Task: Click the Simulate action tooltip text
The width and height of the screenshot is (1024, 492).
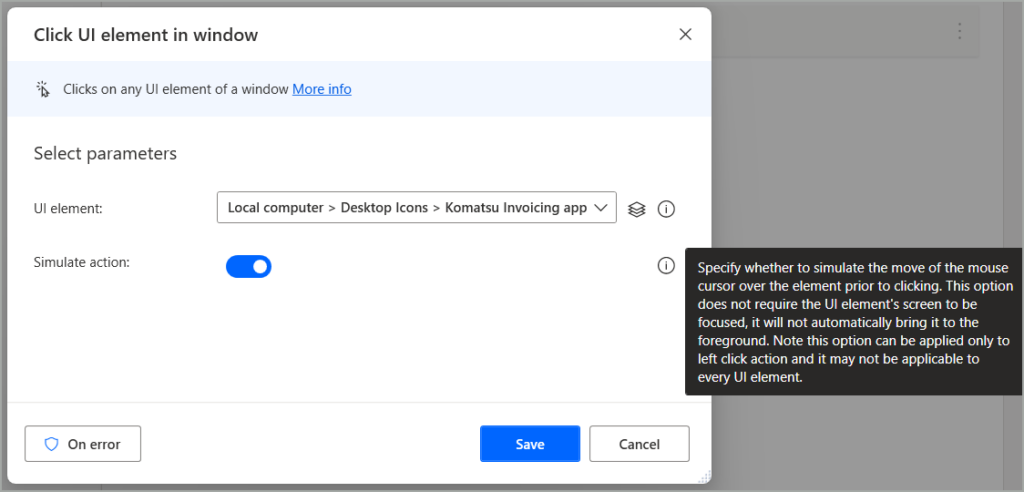Action: coord(853,323)
